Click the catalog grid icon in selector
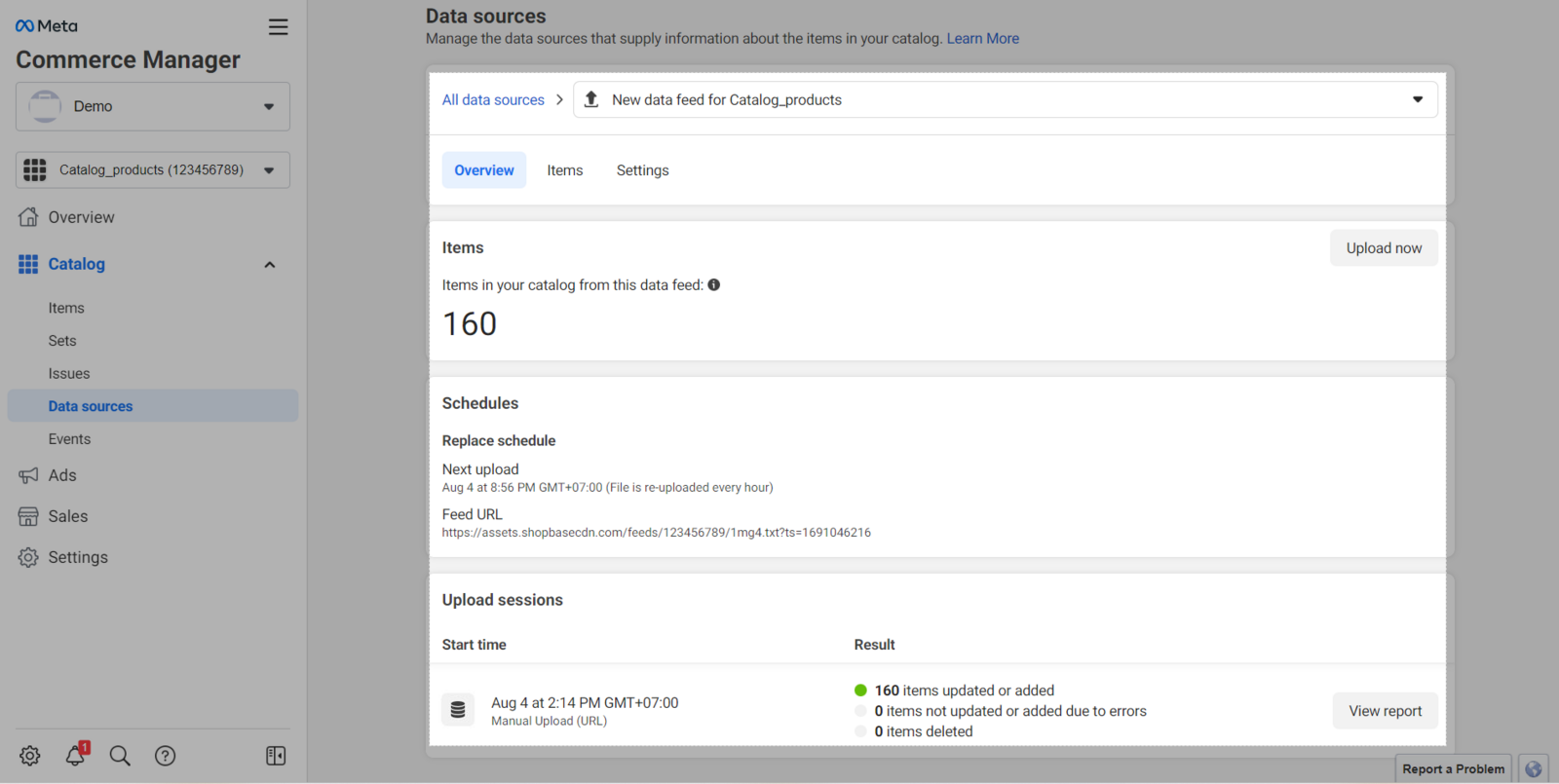The width and height of the screenshot is (1559, 784). click(x=35, y=170)
